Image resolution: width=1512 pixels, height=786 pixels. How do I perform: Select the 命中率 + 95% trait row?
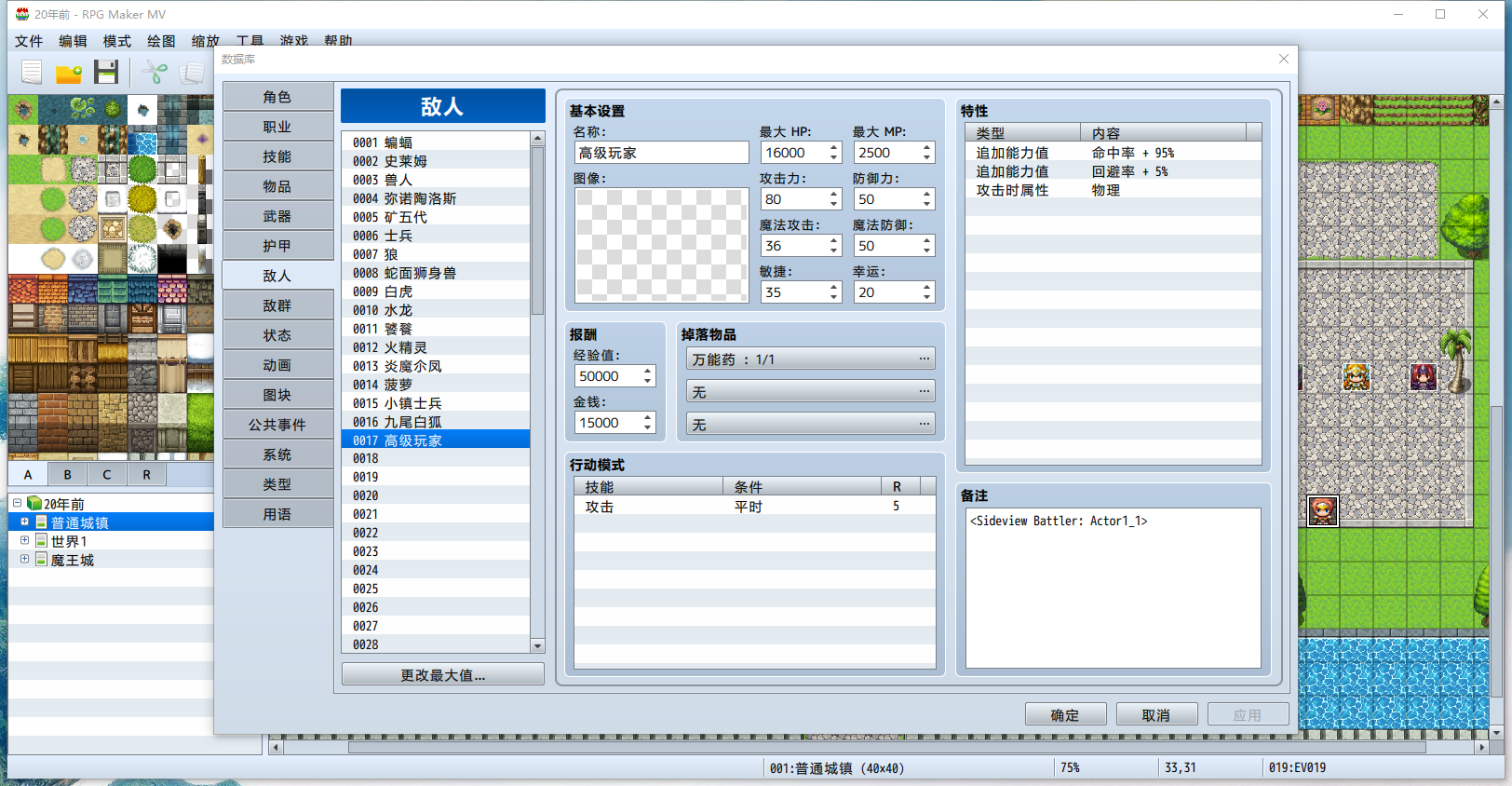1114,152
